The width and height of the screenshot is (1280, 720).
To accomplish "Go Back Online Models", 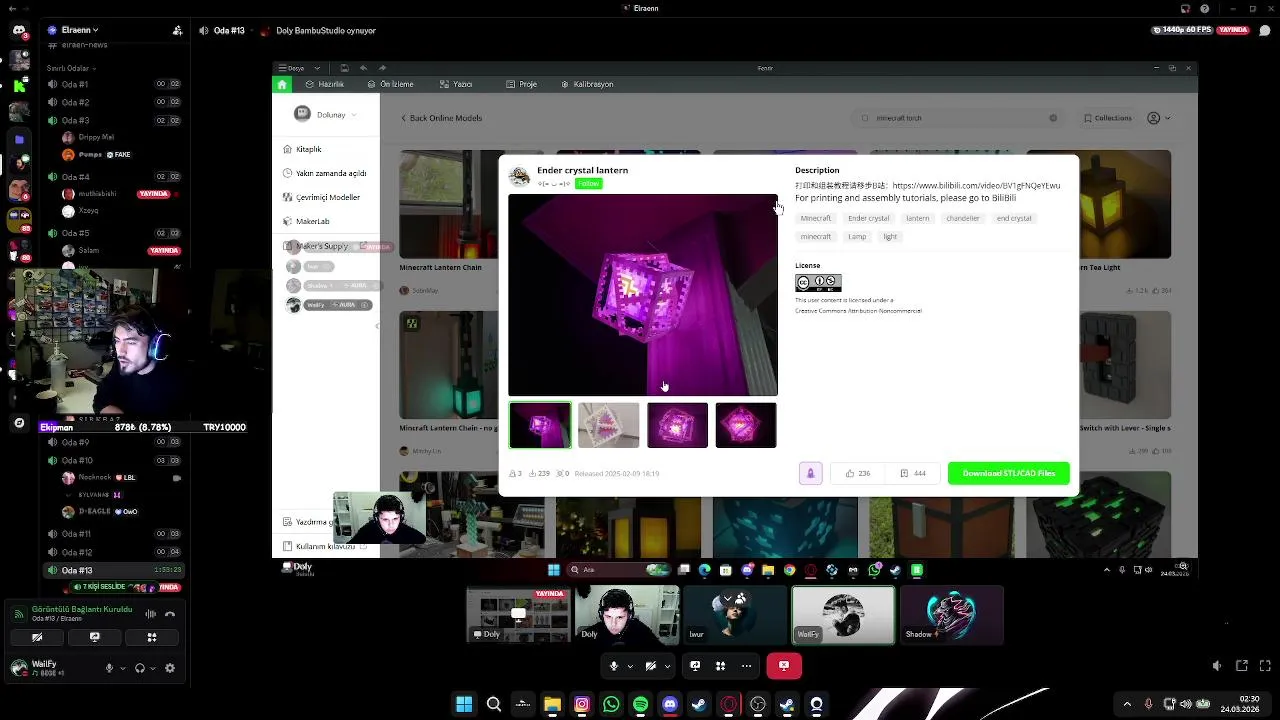I will tap(441, 118).
